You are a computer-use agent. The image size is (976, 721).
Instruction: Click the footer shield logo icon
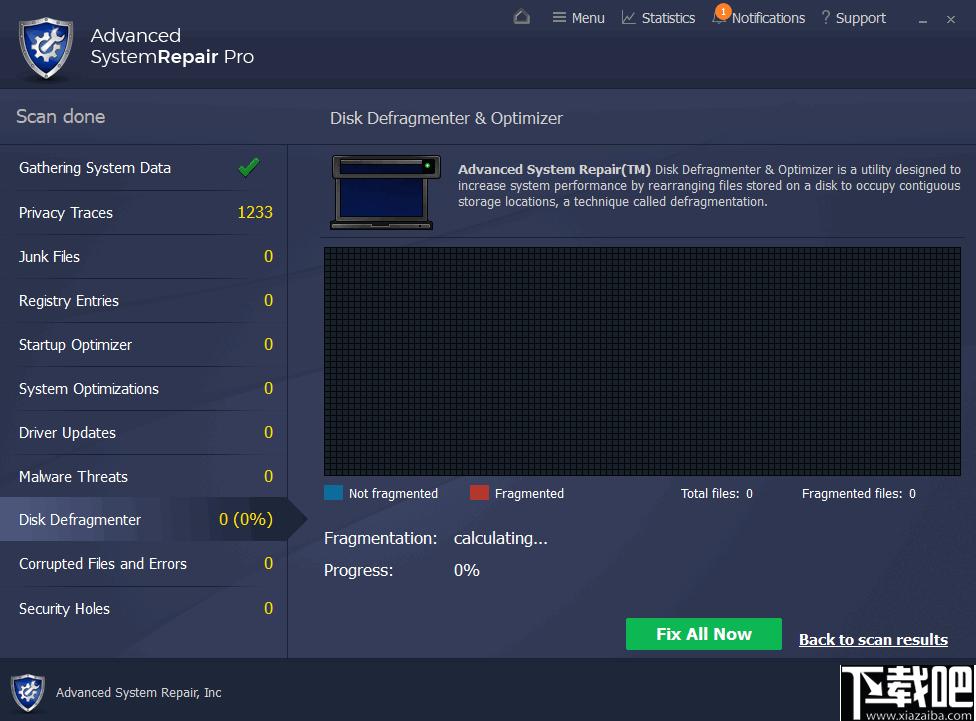[28, 692]
